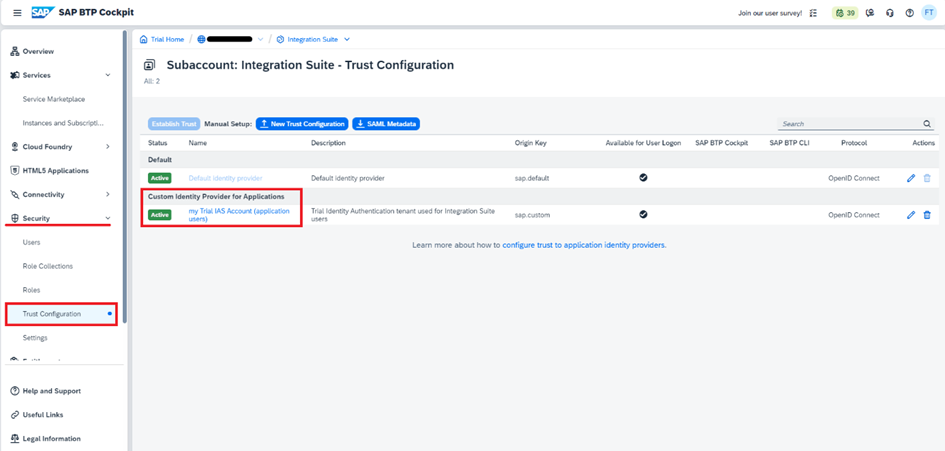Open the user survey checklist icon
945x451 pixels.
point(814,13)
